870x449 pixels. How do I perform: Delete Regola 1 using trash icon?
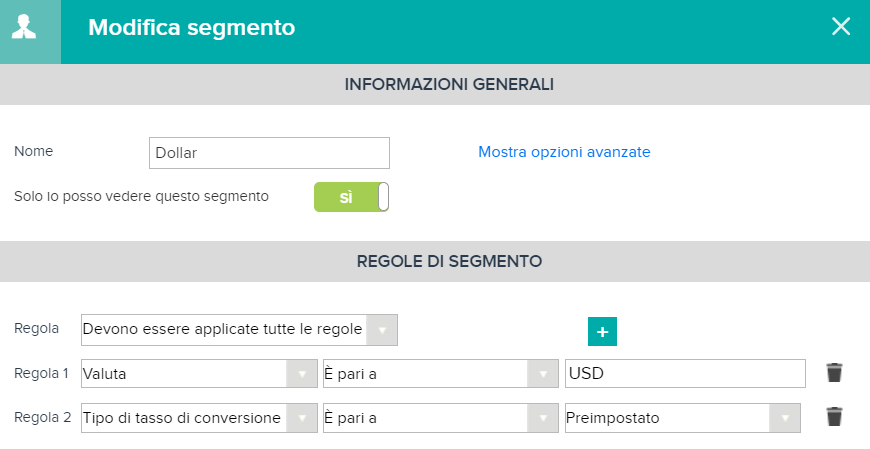[x=834, y=373]
